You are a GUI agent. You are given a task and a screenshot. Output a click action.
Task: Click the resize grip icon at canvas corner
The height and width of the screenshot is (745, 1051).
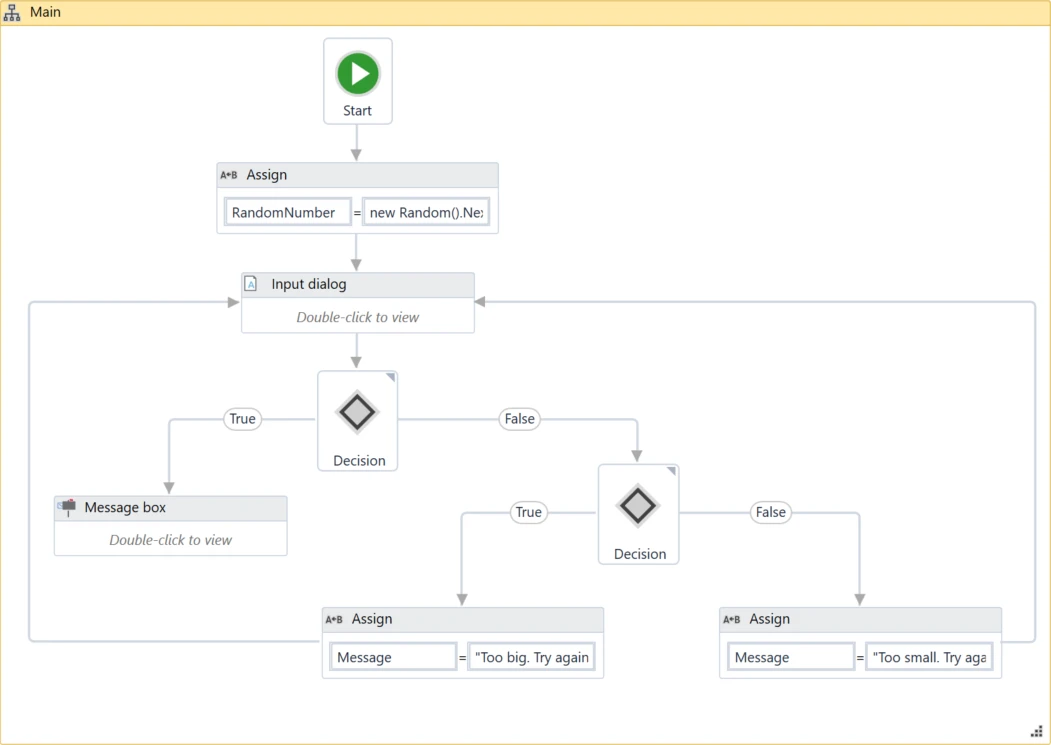(1036, 731)
